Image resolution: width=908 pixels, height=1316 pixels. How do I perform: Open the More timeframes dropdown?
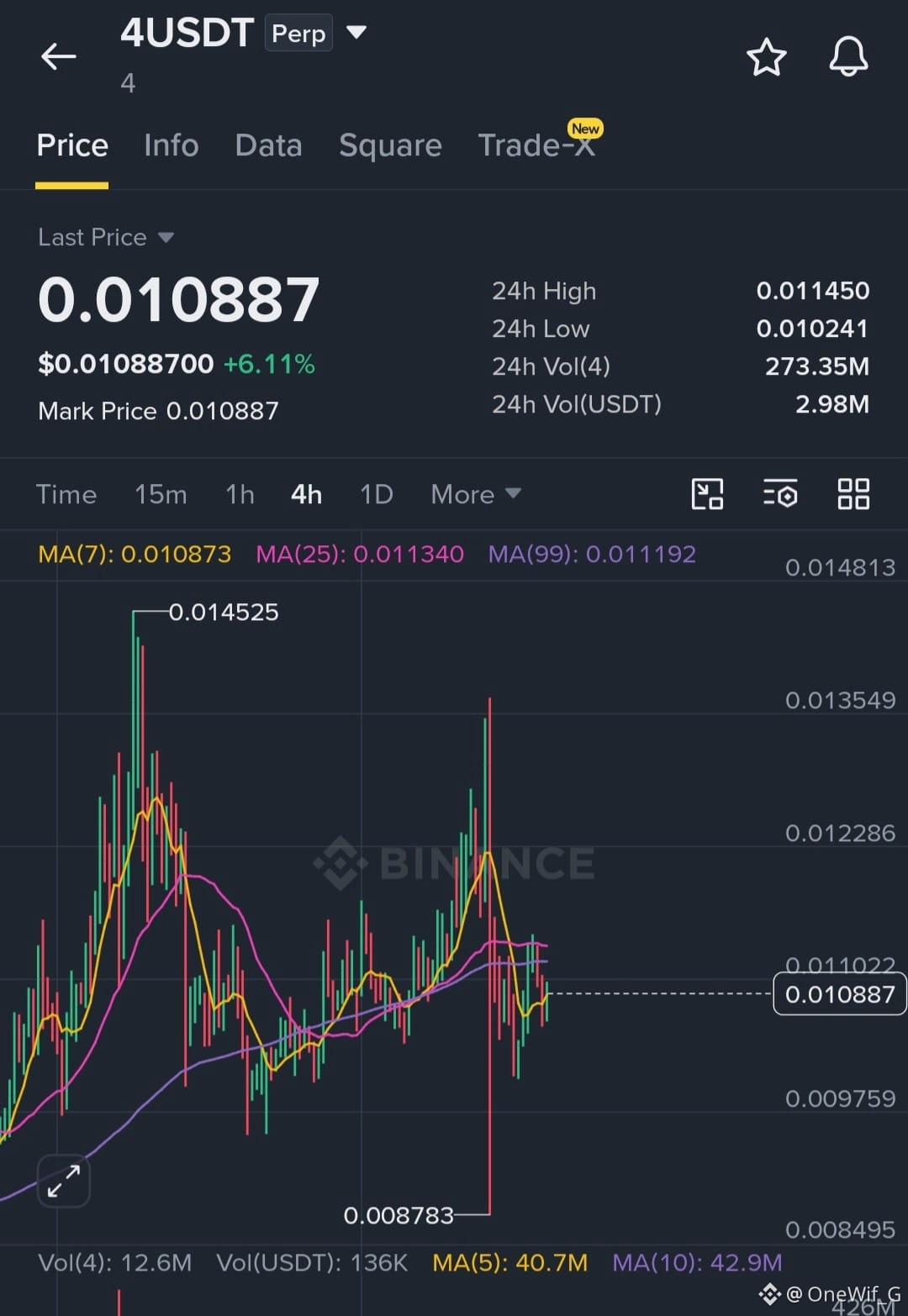coord(476,494)
